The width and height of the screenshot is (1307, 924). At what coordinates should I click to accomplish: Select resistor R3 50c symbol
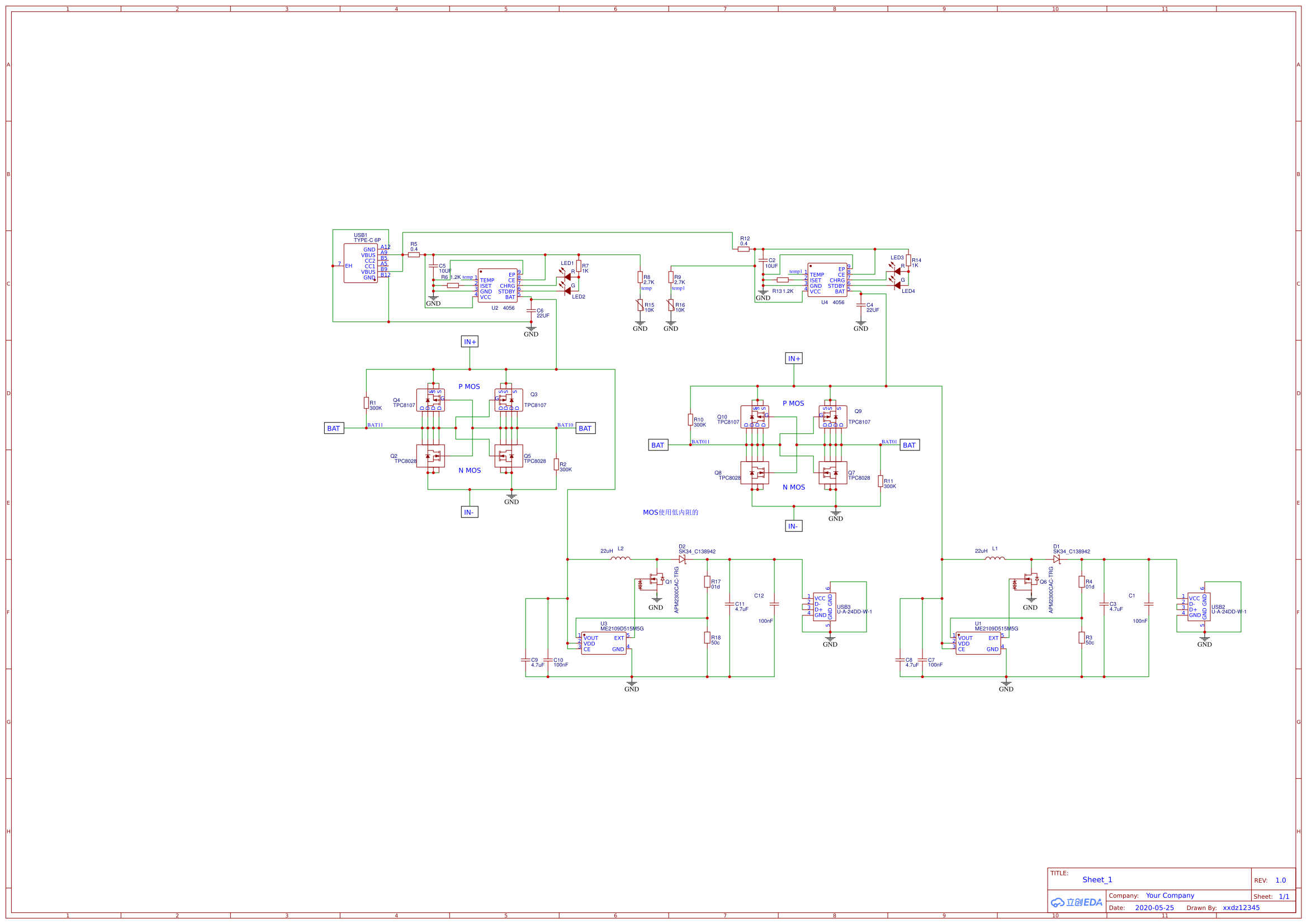[x=1082, y=638]
